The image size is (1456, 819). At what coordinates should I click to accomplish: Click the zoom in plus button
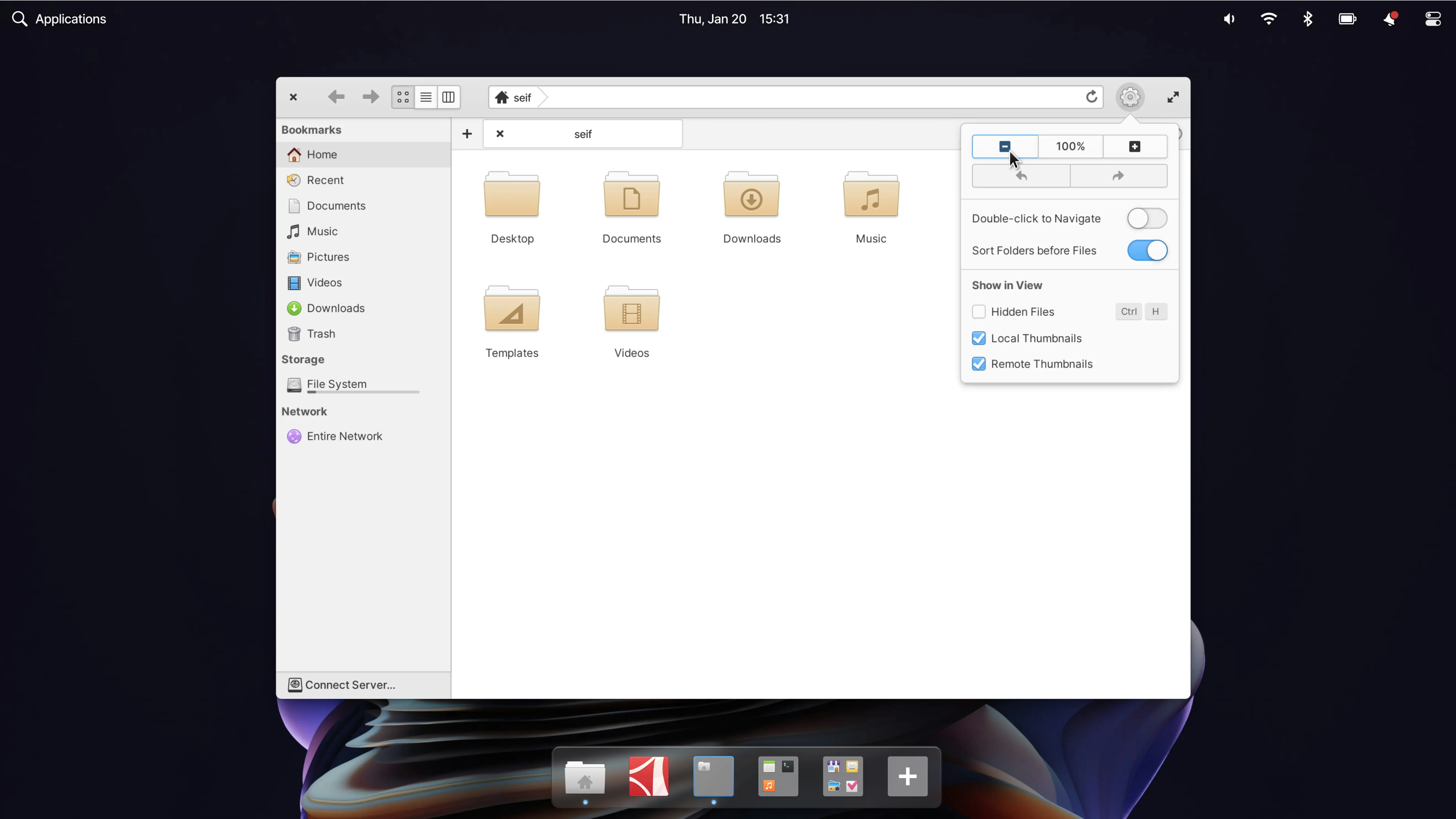(1134, 146)
